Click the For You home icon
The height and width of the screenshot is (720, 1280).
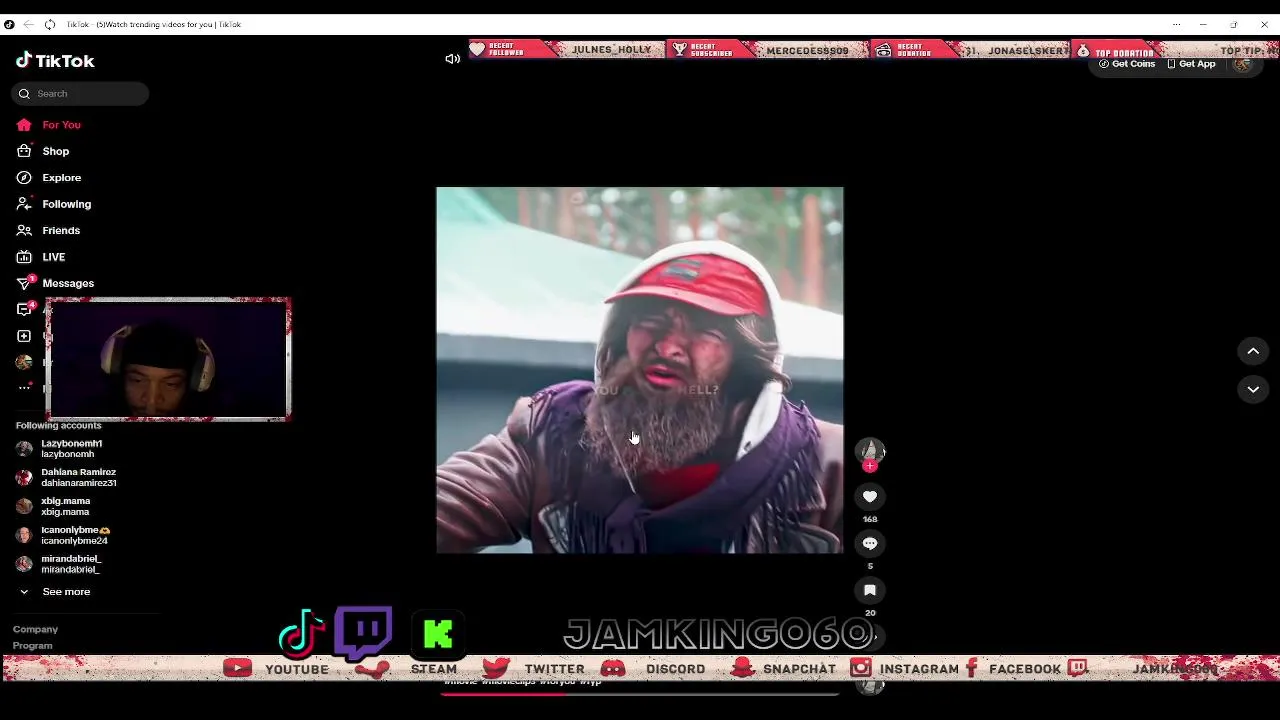[24, 125]
